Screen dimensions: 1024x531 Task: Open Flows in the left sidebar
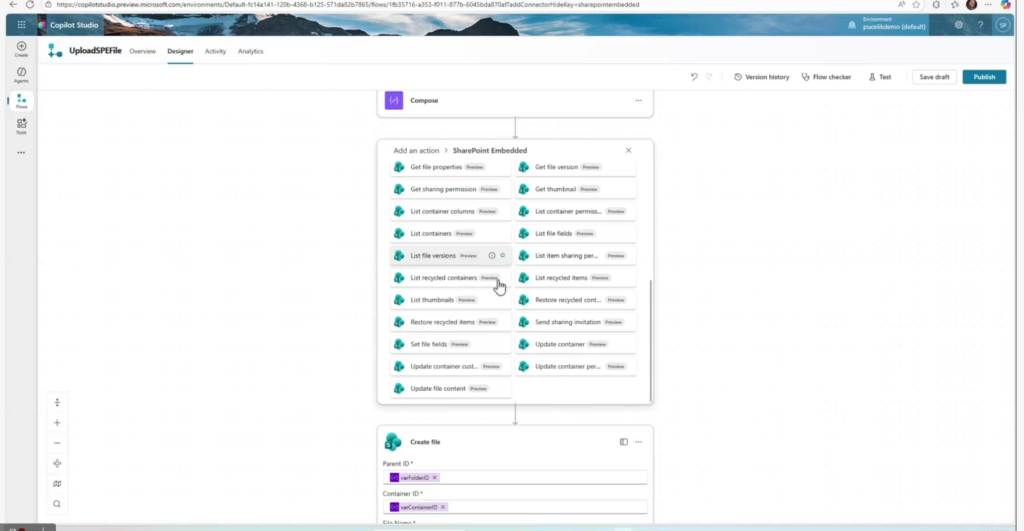[21, 101]
